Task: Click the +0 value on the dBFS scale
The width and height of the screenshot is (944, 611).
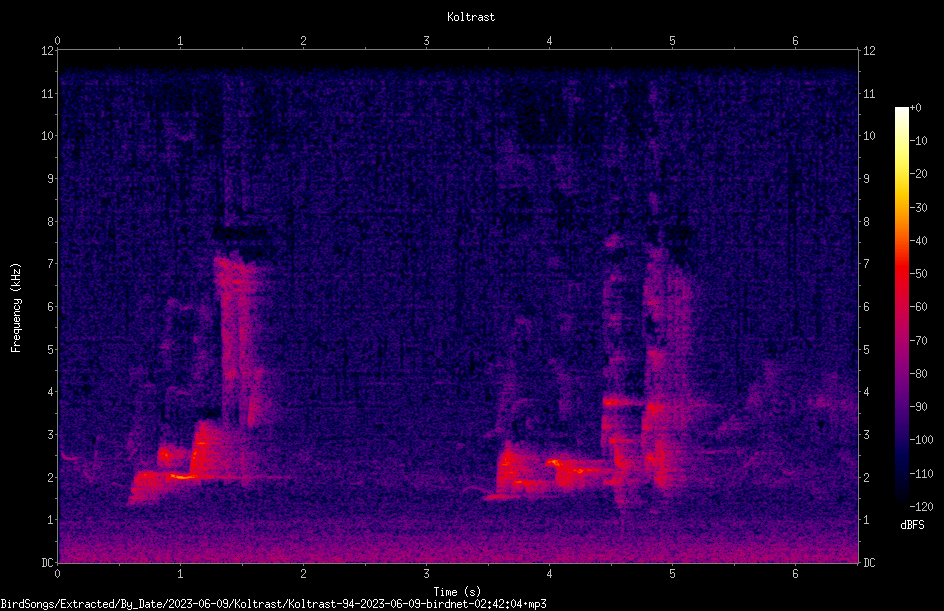Action: tap(916, 108)
